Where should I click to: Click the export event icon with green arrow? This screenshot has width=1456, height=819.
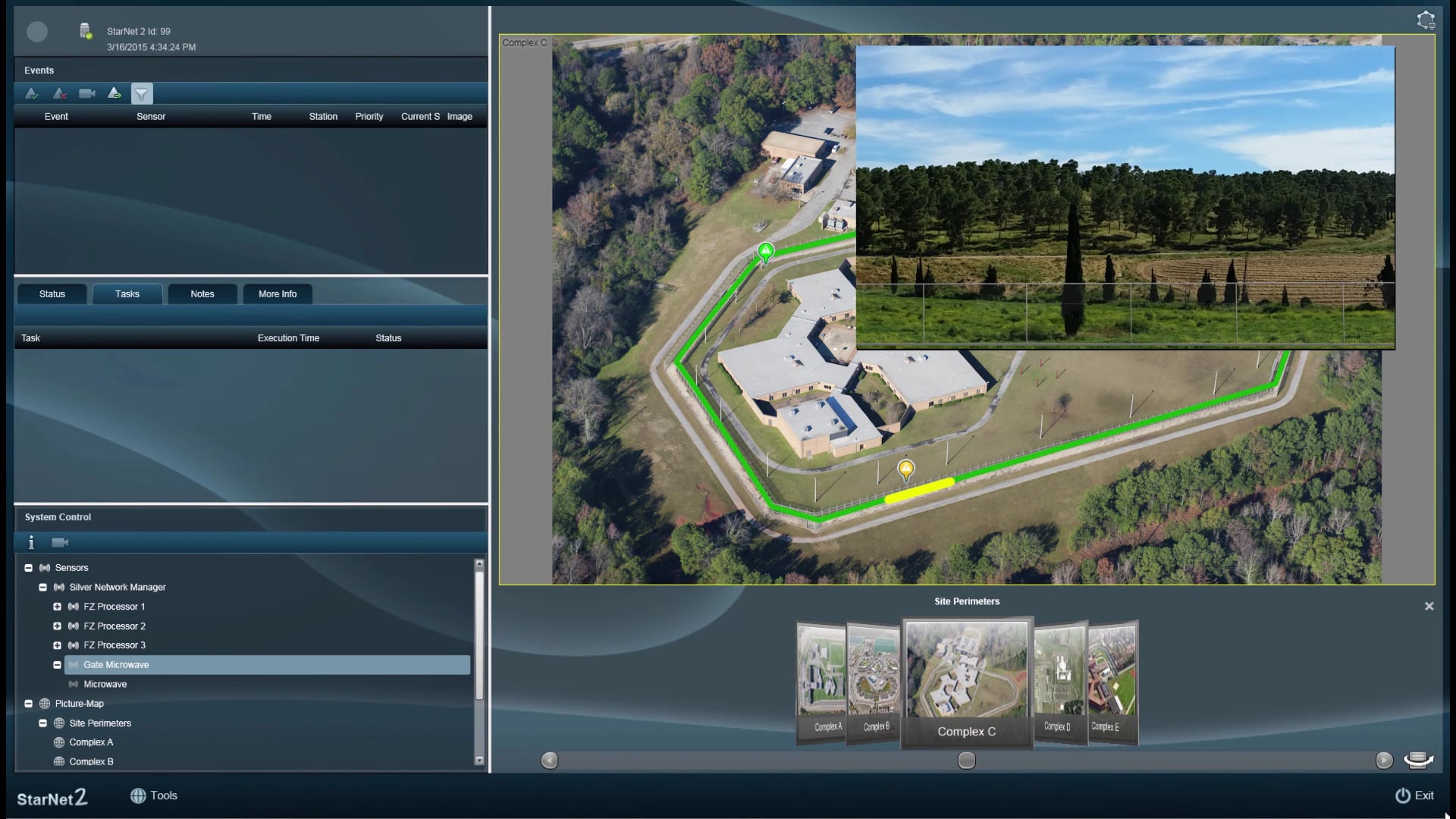click(x=115, y=93)
